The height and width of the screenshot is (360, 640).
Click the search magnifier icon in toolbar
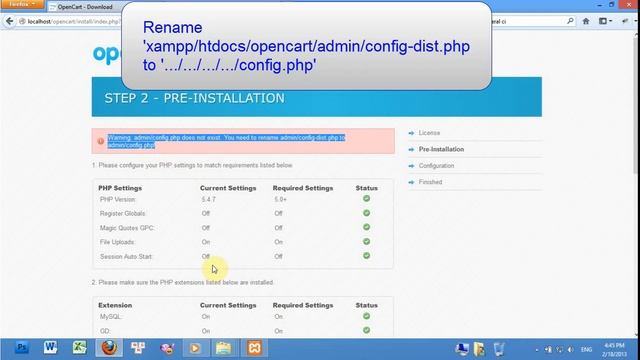[570, 21]
